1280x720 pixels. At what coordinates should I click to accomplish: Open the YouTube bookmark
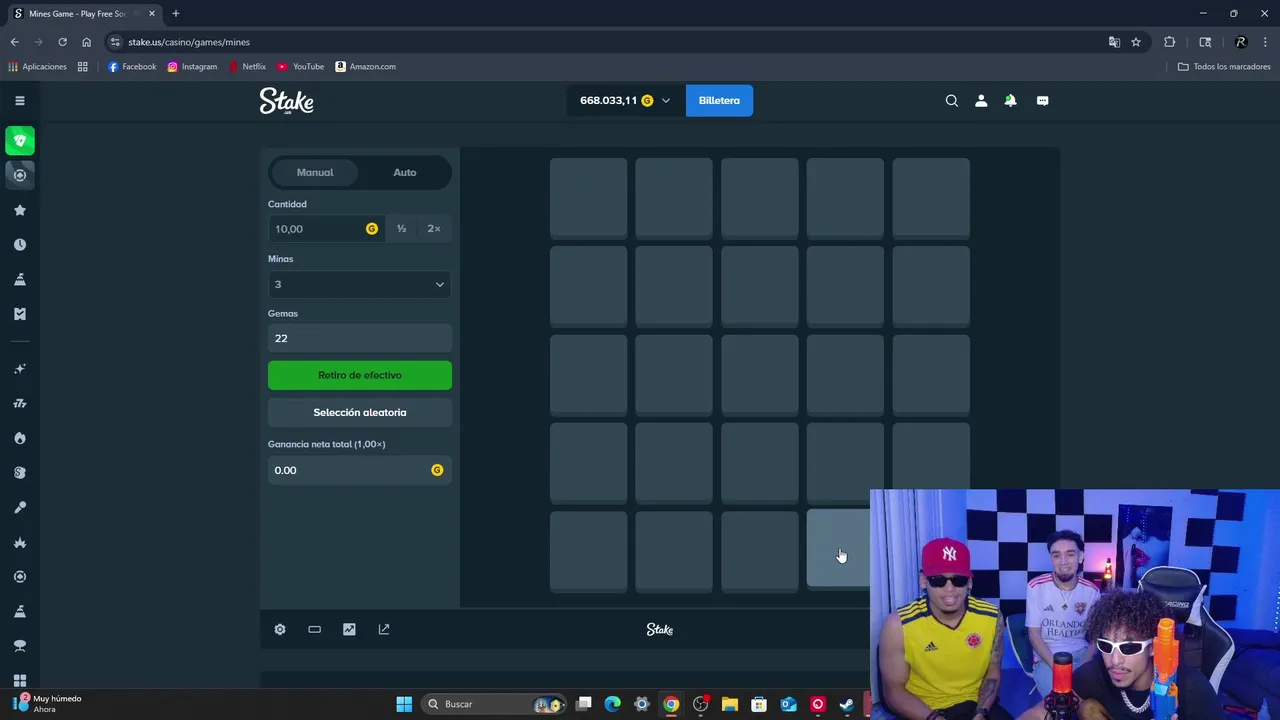[301, 66]
